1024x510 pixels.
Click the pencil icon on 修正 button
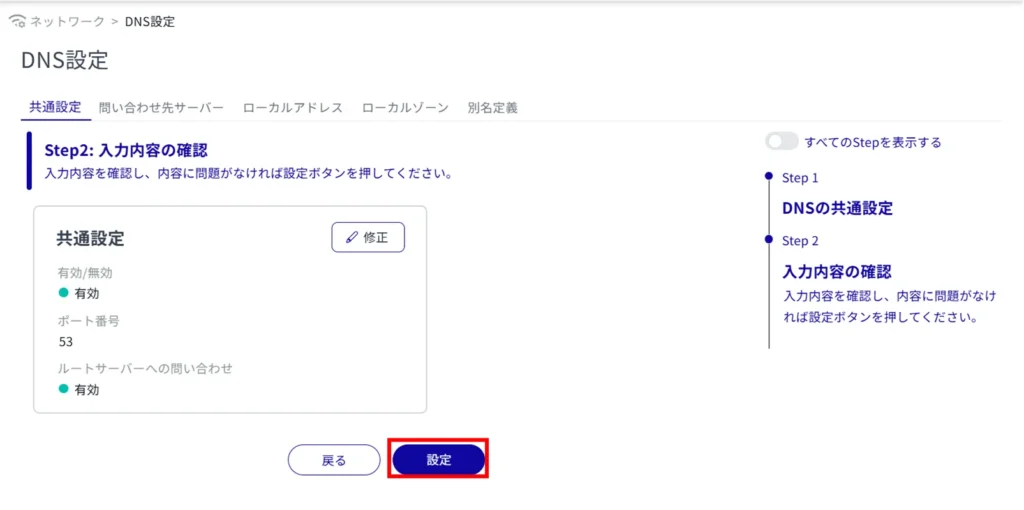tap(351, 238)
